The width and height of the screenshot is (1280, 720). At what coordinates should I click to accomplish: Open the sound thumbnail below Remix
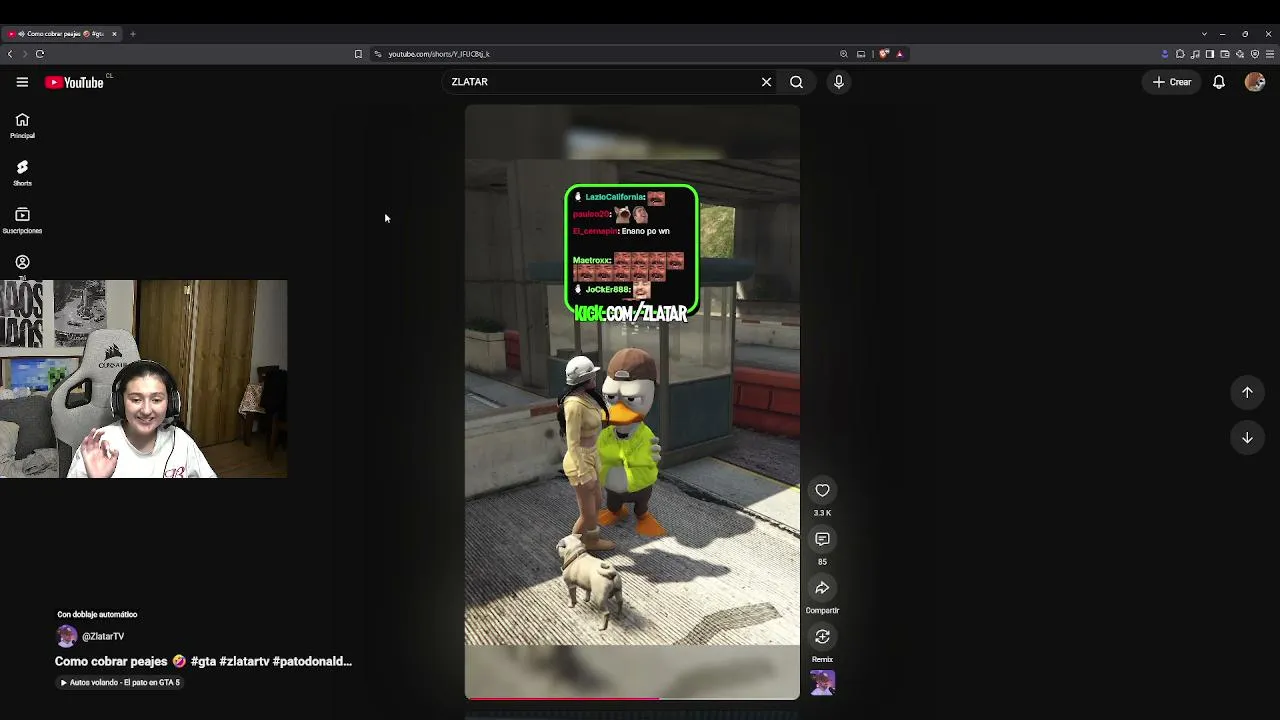[x=822, y=683]
